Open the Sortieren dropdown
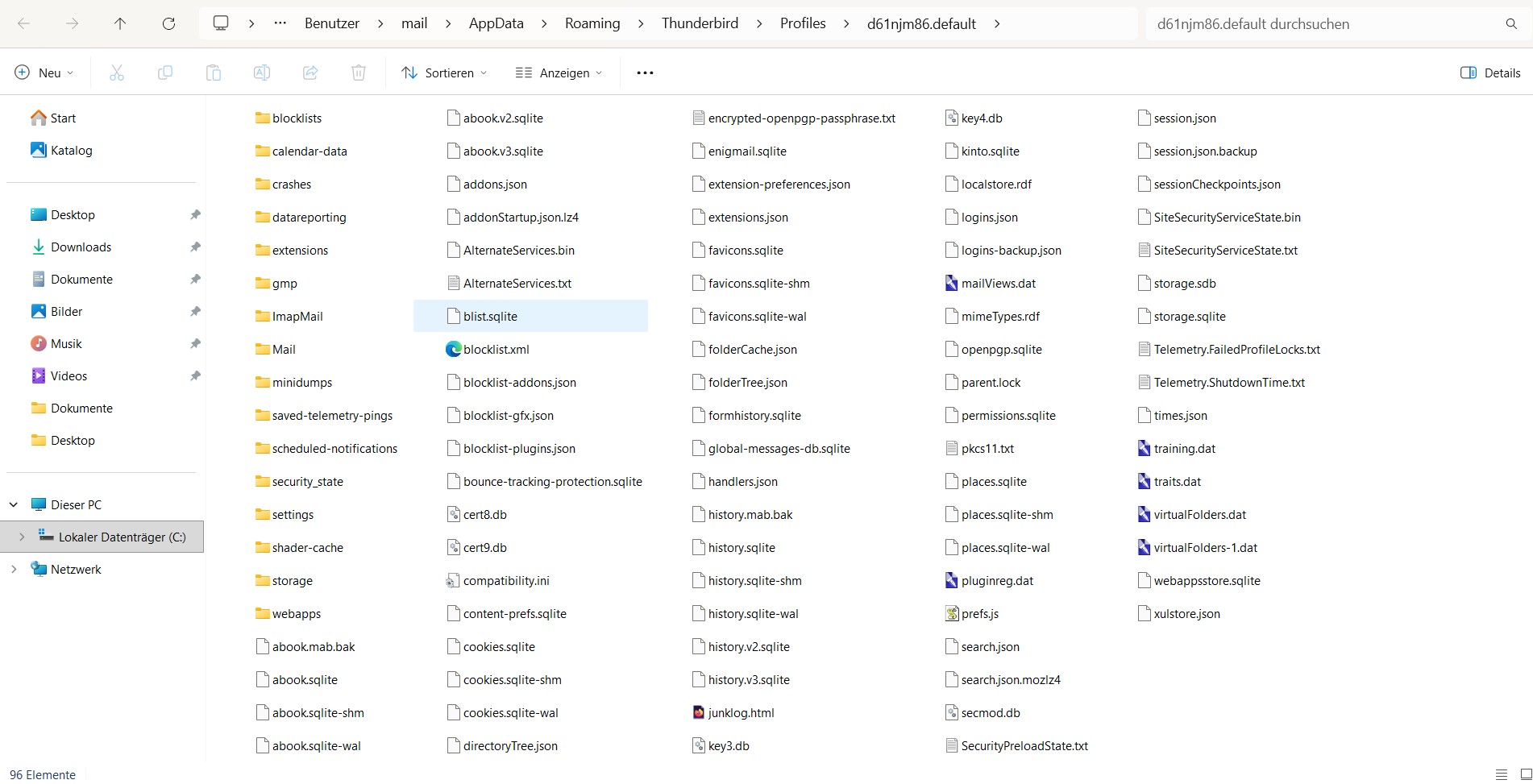1533x784 pixels. tap(444, 73)
